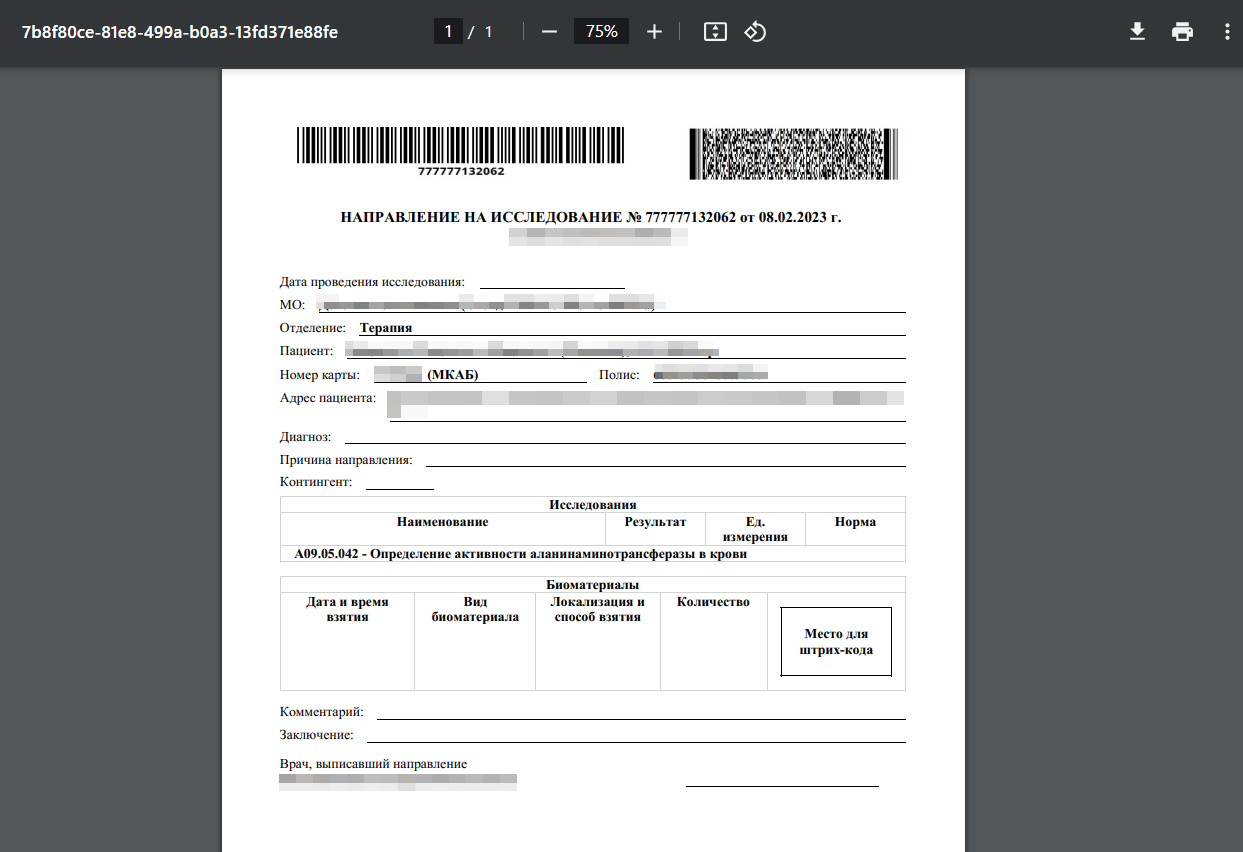Screen dimensions: 1243x852
Task: Click the 'Место для штрих-кода' box
Action: (836, 642)
